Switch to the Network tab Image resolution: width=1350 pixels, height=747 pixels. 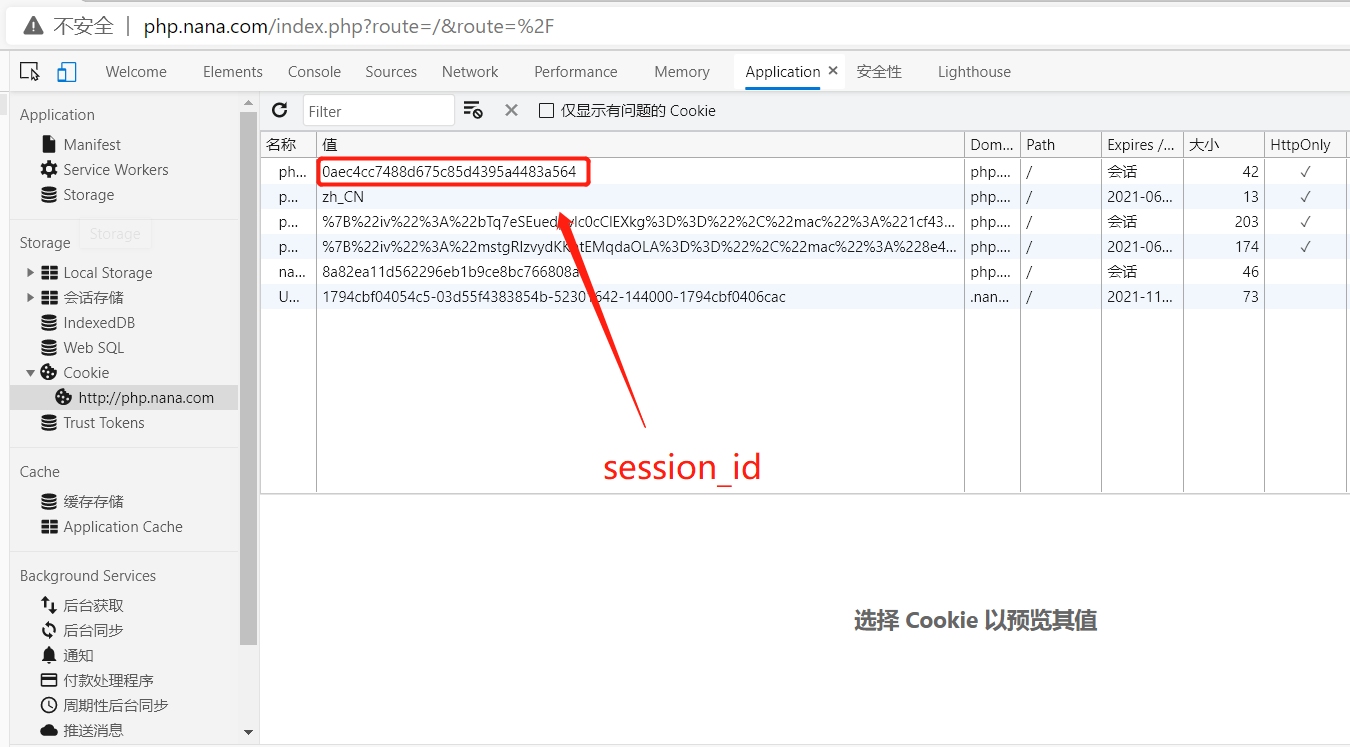click(x=470, y=71)
